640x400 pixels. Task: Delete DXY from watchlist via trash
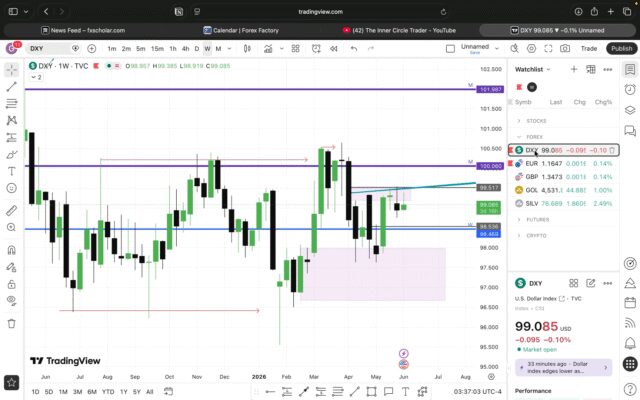point(612,150)
